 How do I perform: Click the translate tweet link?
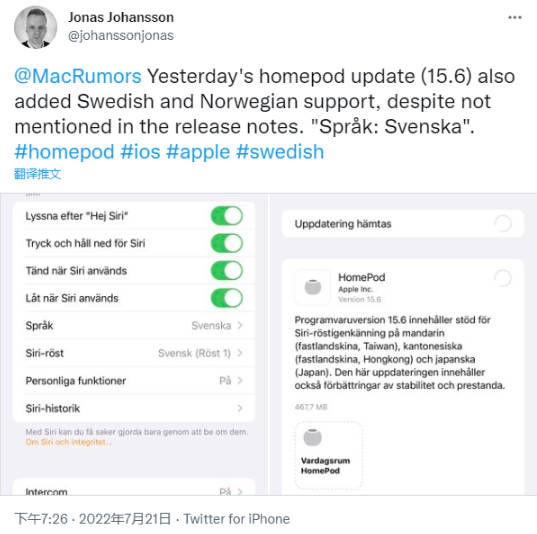pyautogui.click(x=37, y=174)
